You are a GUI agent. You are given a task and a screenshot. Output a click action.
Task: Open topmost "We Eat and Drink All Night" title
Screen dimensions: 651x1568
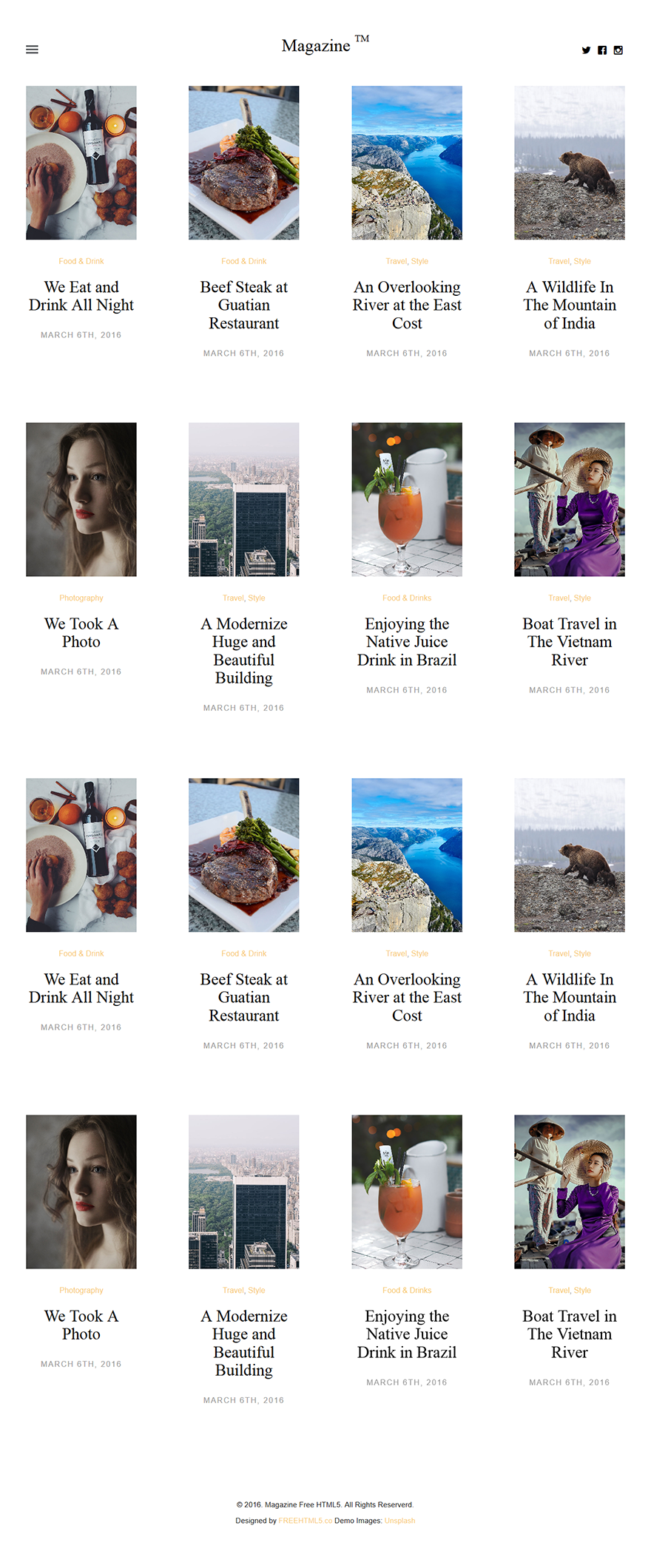tap(81, 296)
